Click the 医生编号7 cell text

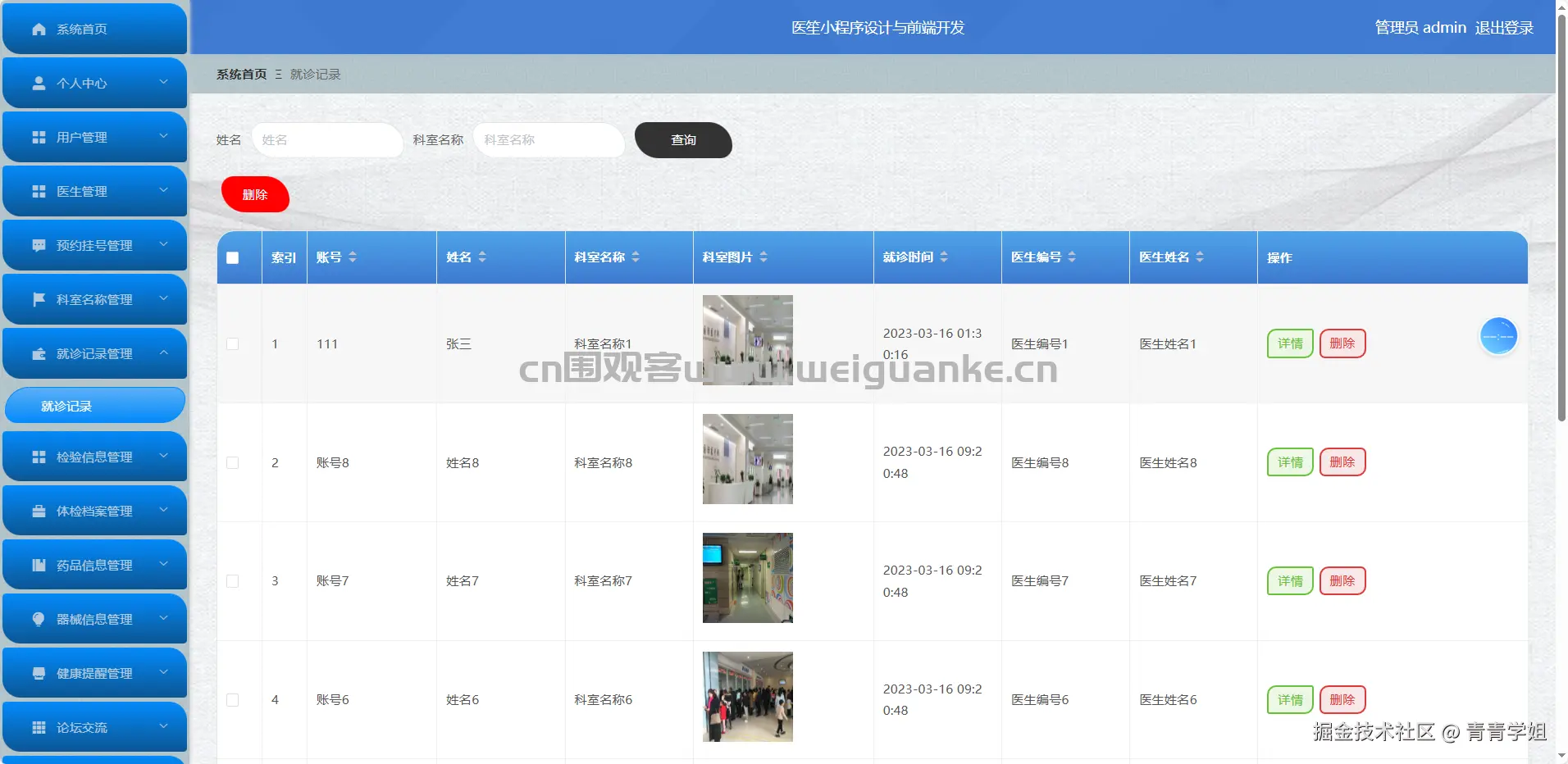click(1040, 581)
